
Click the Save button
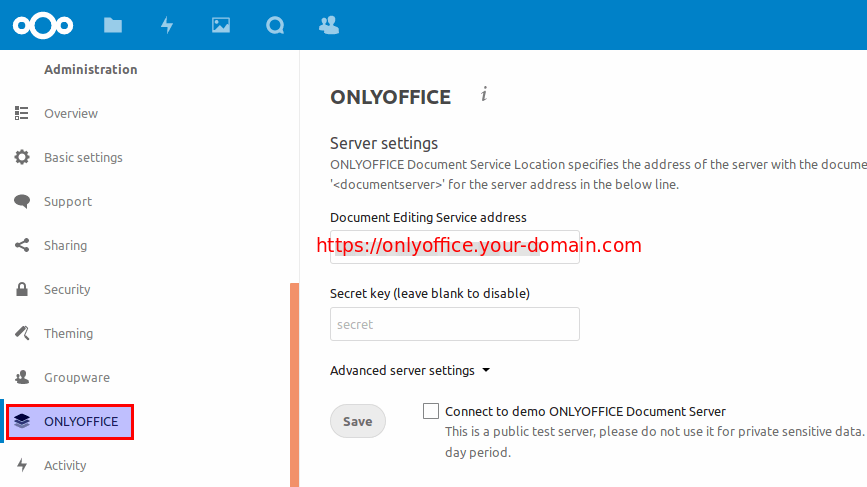click(357, 422)
